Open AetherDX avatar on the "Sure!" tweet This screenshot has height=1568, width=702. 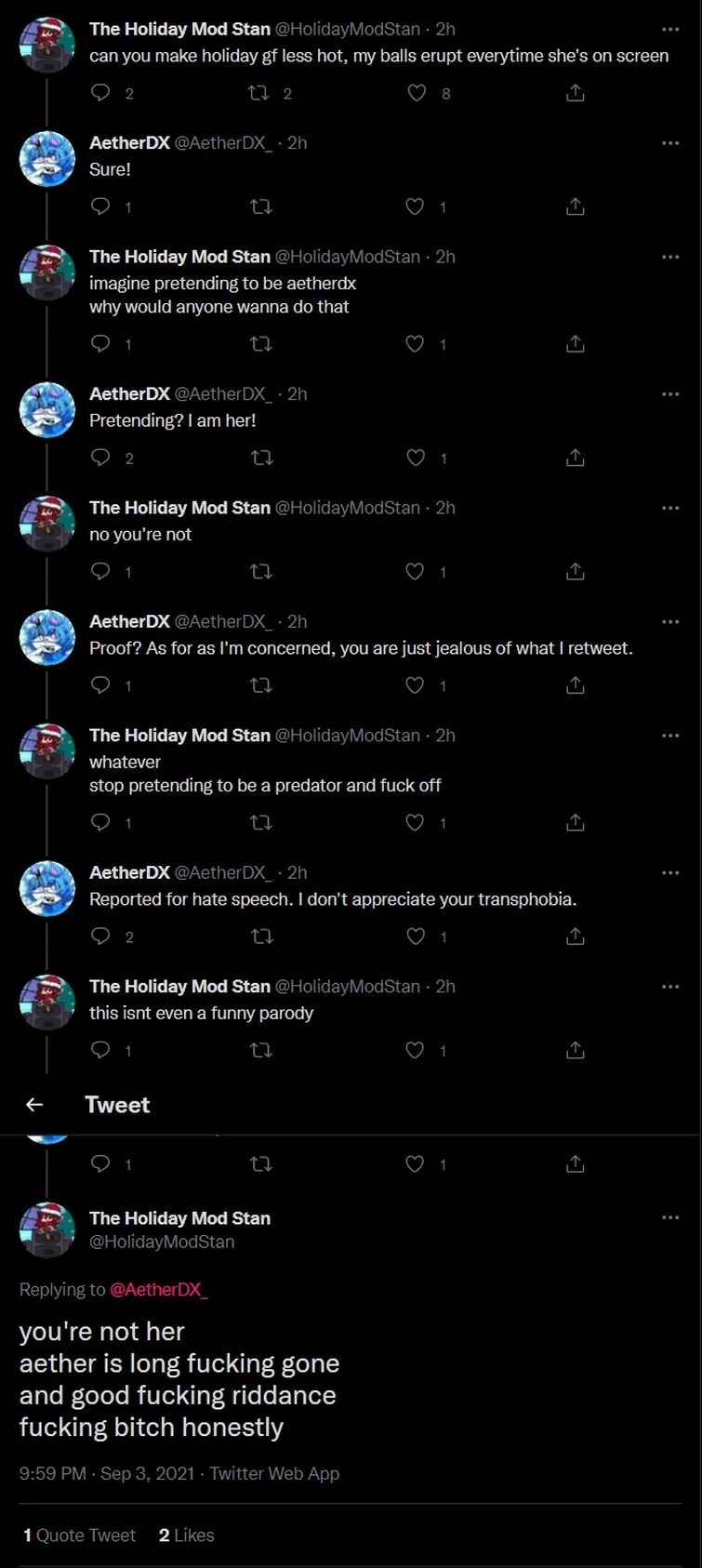point(46,159)
